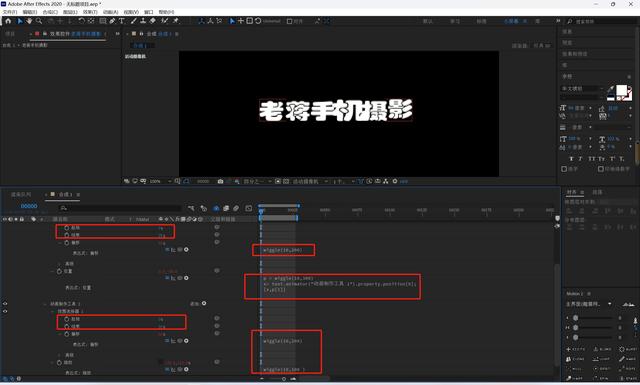The image size is (640, 385).
Task: Open the expression language menu for 位置
Action: pyautogui.click(x=186, y=278)
